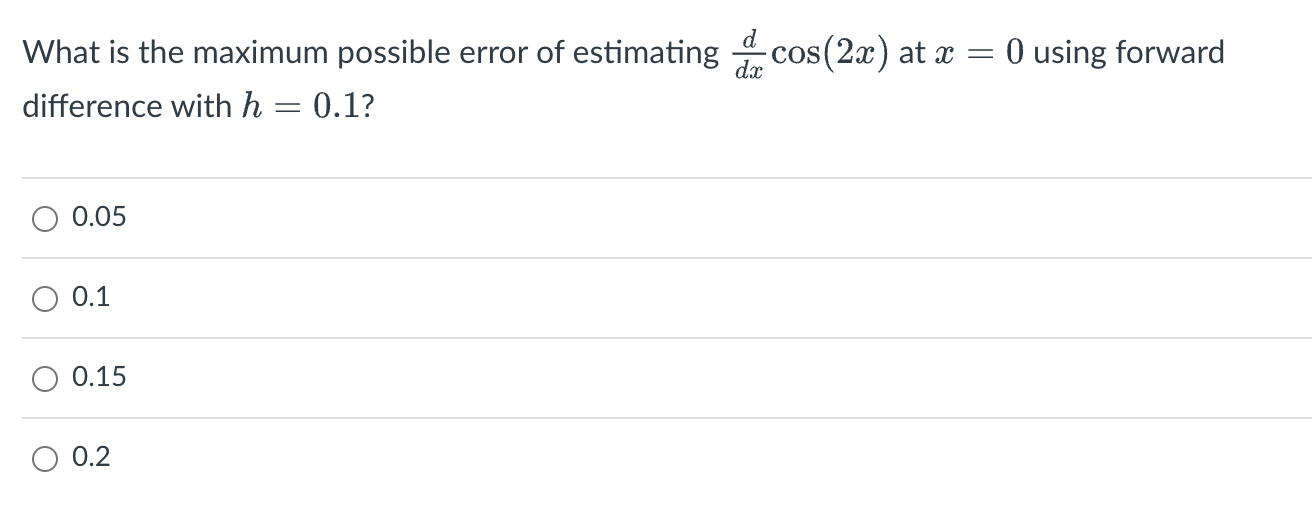Click empty space in 0.2 answer row

[700, 458]
